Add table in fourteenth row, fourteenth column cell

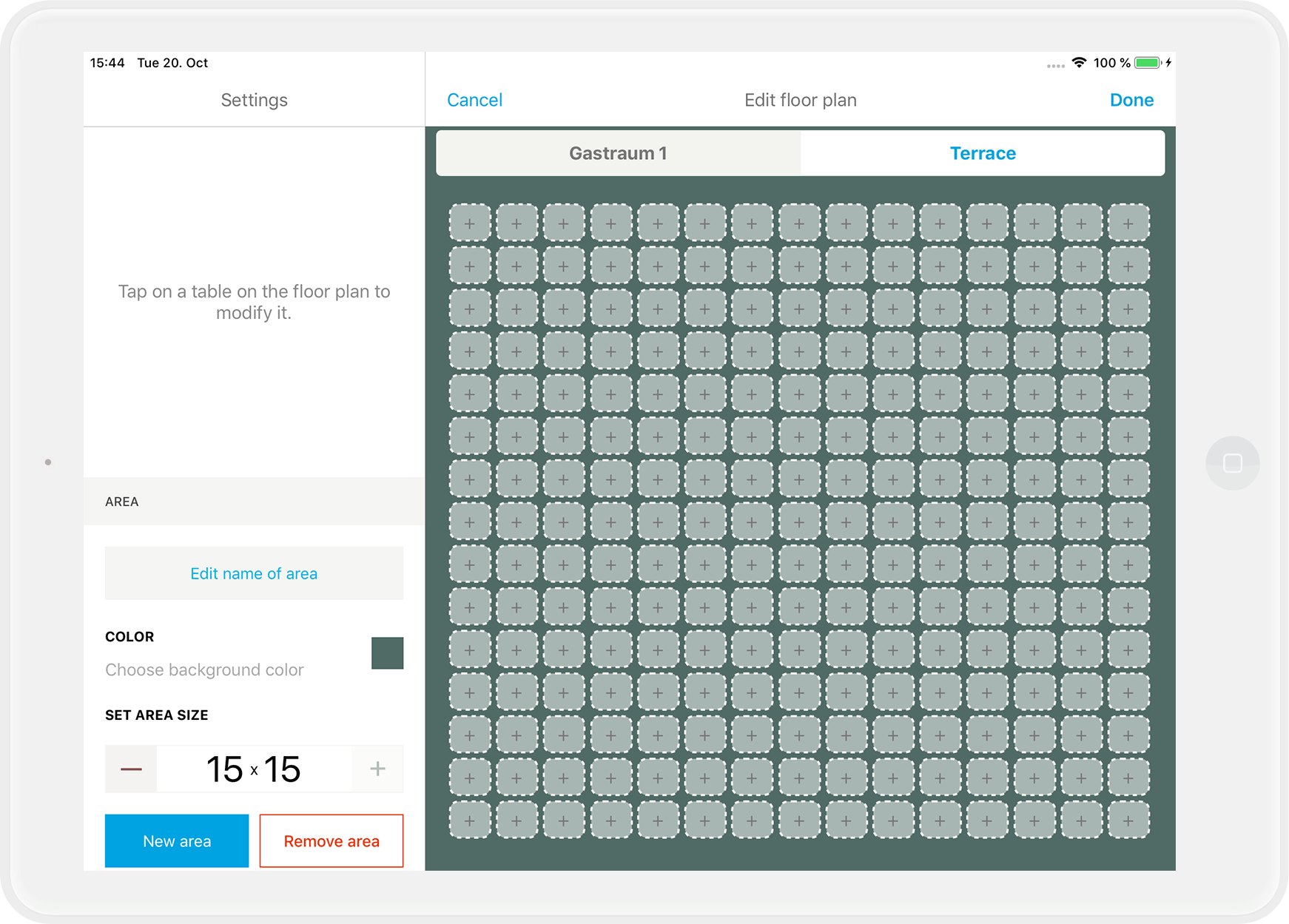pyautogui.click(x=1081, y=778)
